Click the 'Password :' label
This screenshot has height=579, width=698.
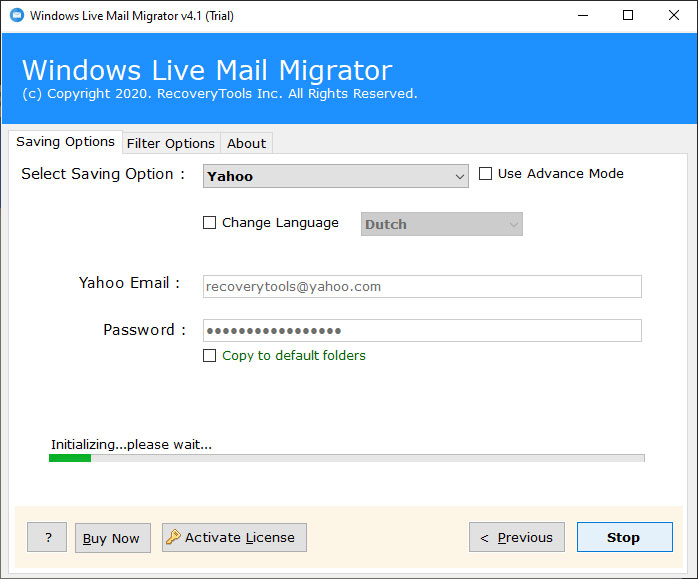pyautogui.click(x=144, y=330)
